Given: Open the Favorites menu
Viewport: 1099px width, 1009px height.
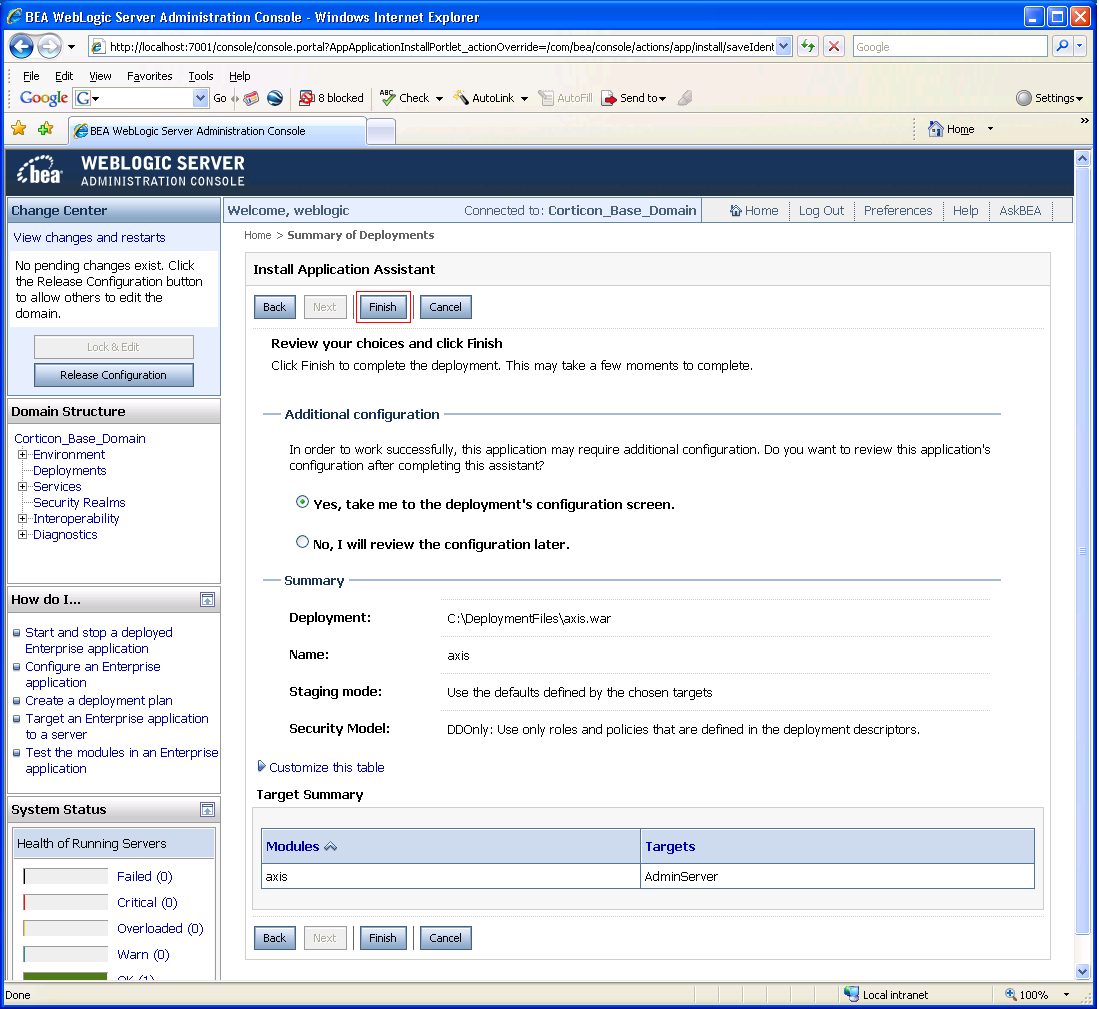Looking at the screenshot, I should pos(149,75).
